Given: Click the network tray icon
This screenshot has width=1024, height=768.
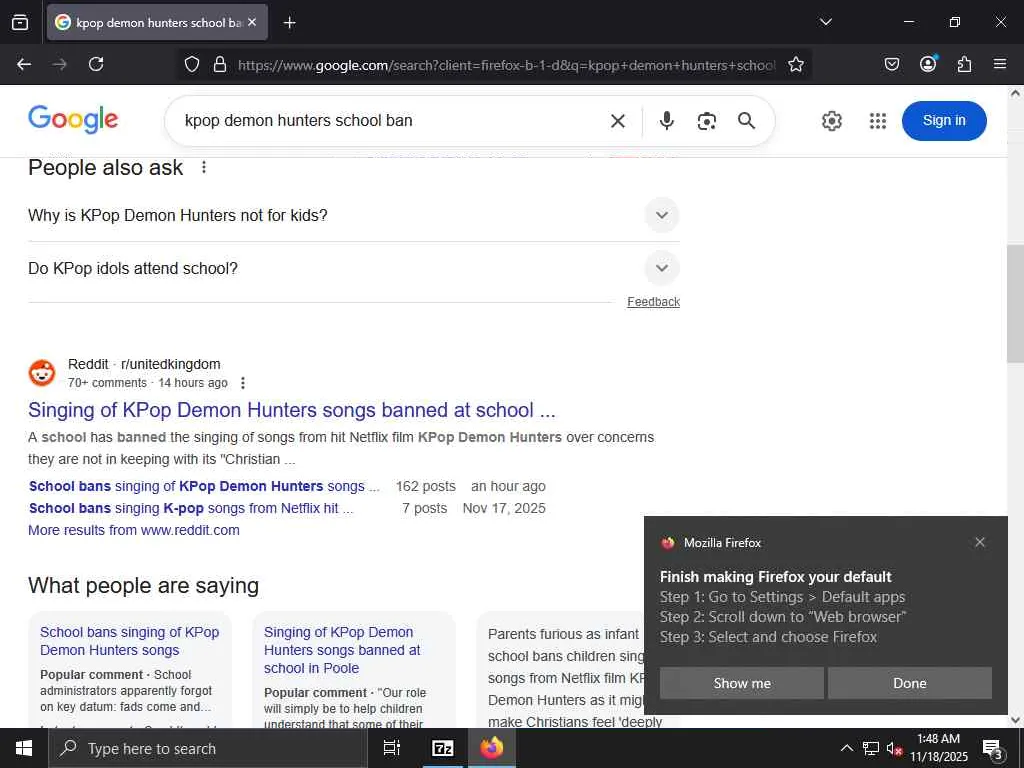Looking at the screenshot, I should (x=871, y=748).
